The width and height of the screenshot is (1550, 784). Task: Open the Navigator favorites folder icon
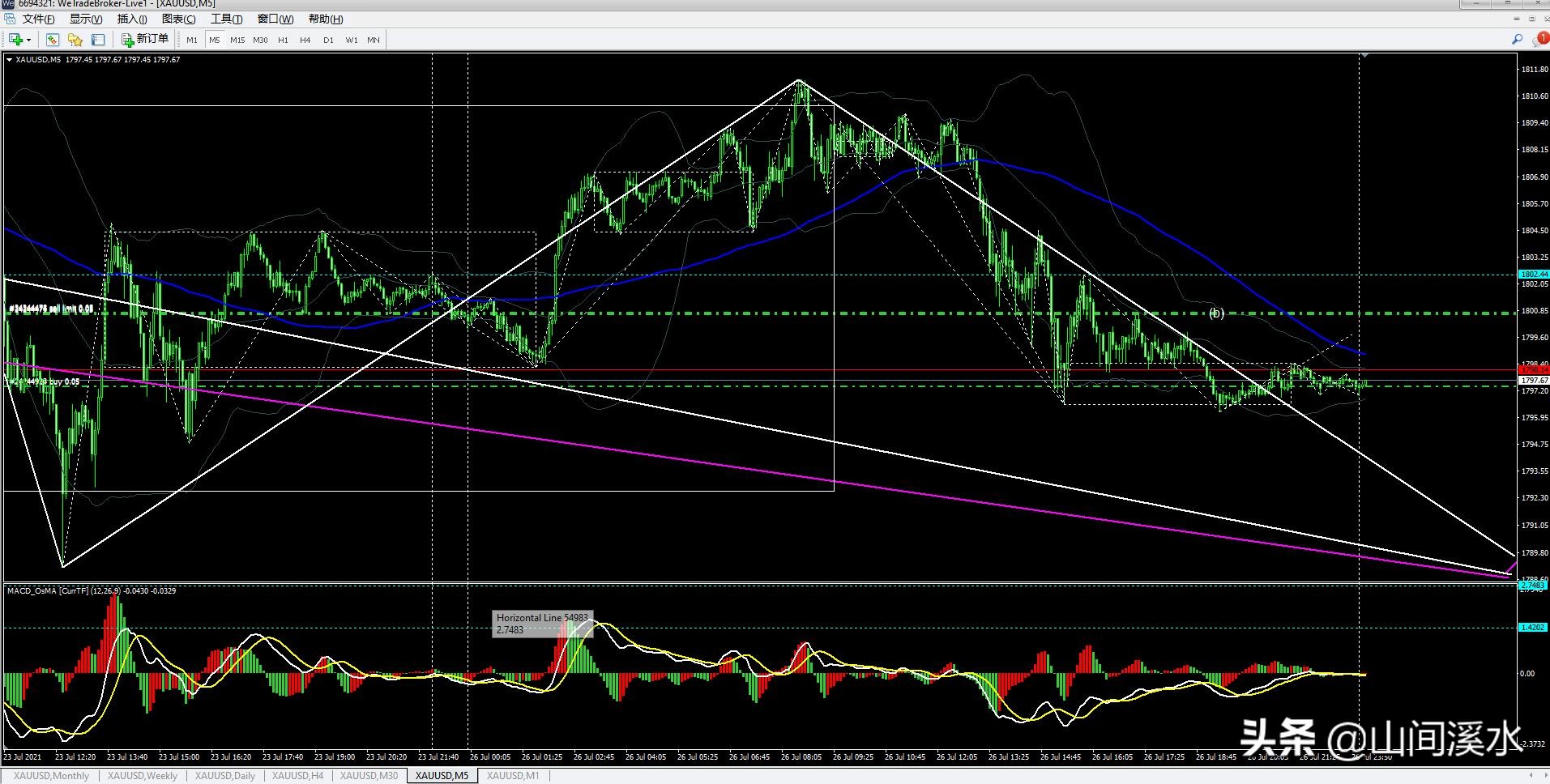point(75,40)
